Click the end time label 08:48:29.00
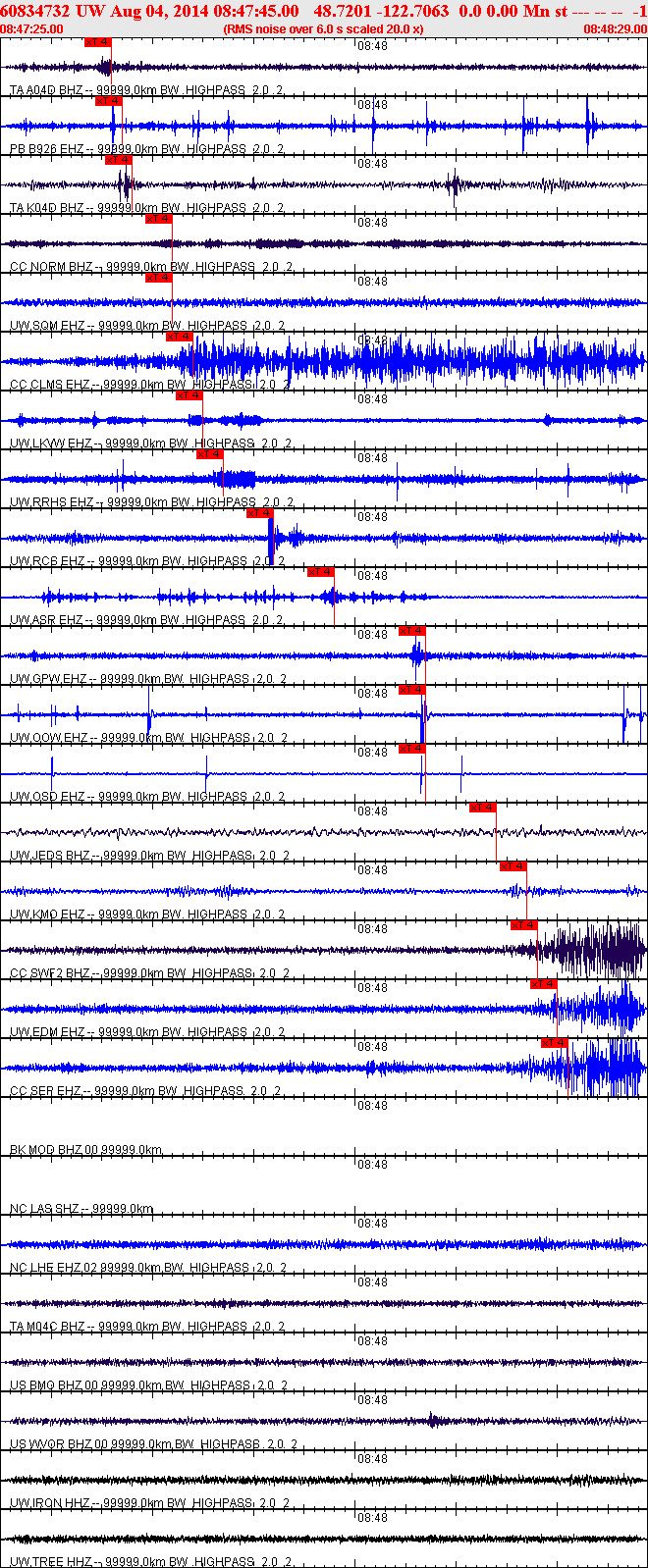This screenshot has width=648, height=1568. [x=616, y=29]
